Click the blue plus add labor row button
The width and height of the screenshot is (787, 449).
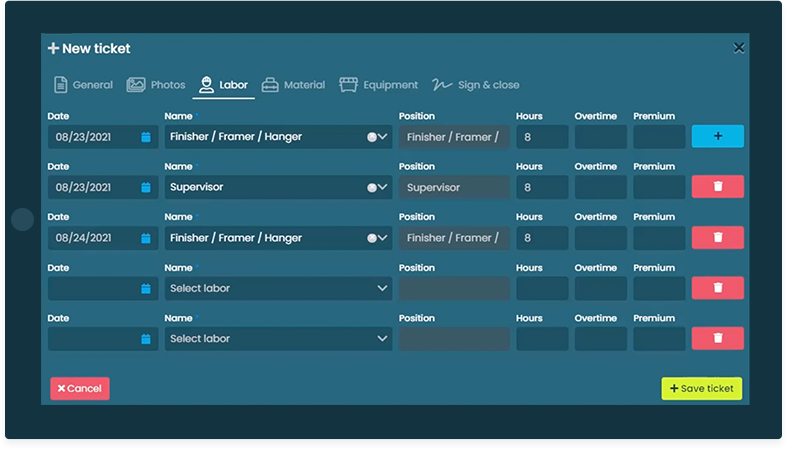(x=717, y=137)
